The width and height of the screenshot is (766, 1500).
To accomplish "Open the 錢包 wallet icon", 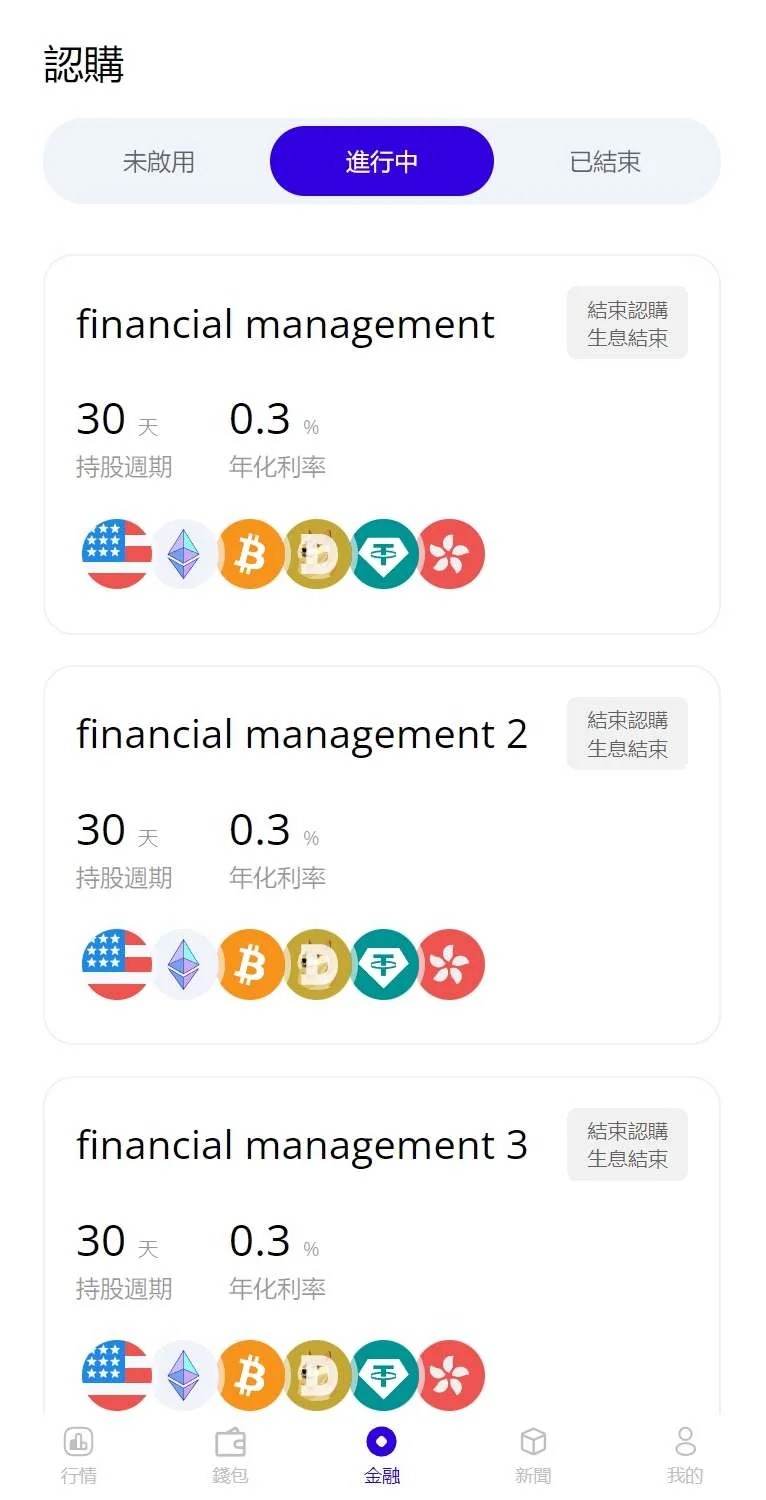I will [231, 1442].
